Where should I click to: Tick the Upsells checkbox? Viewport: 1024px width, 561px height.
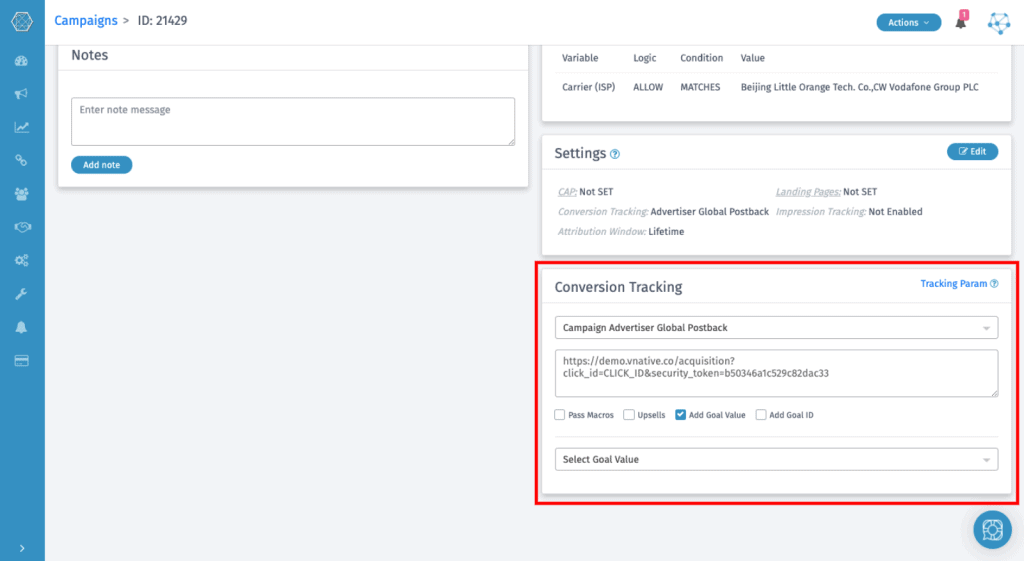pyautogui.click(x=629, y=415)
